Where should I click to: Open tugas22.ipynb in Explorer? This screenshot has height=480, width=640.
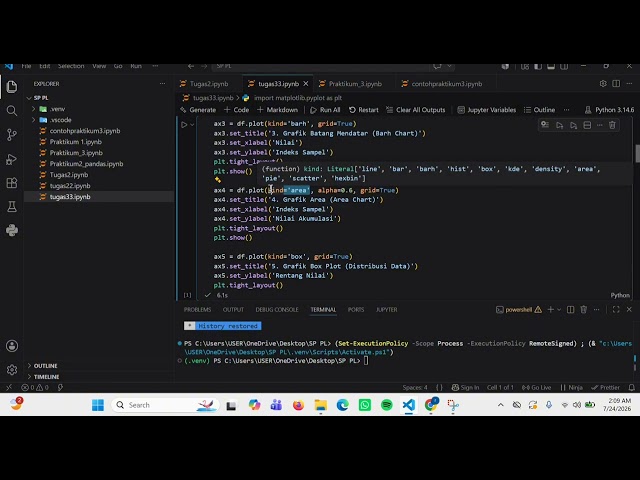coord(70,186)
